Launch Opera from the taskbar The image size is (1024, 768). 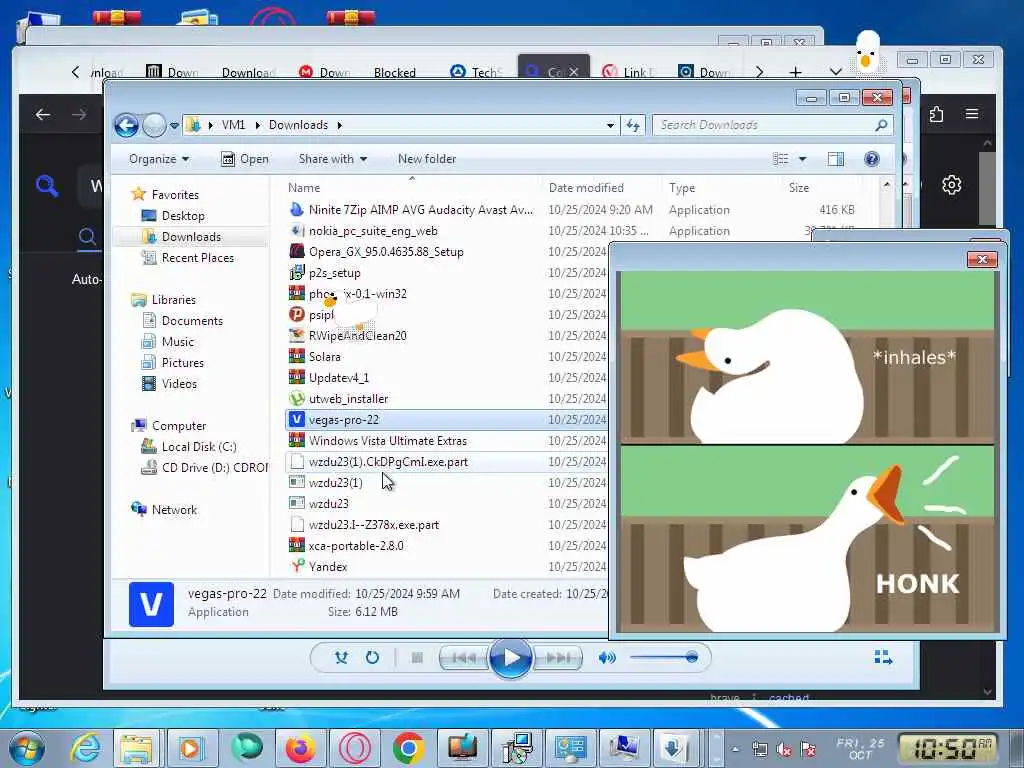355,748
